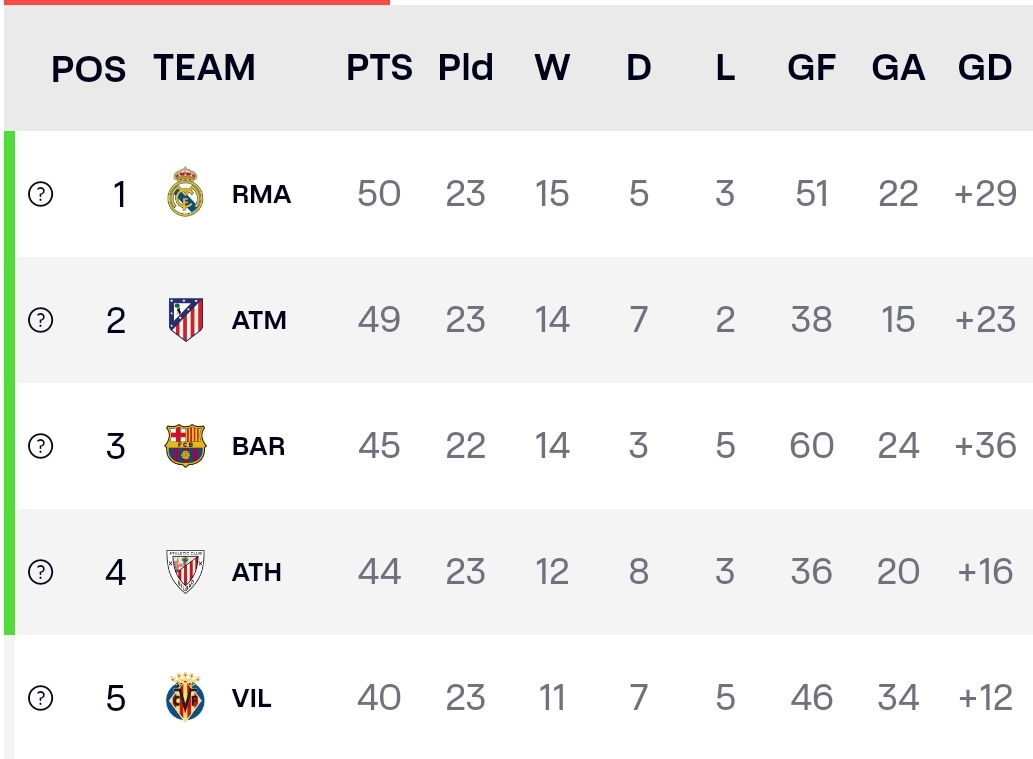This screenshot has height=759, width=1033.
Task: Click the FC Barcelona crest icon
Action: [x=185, y=445]
